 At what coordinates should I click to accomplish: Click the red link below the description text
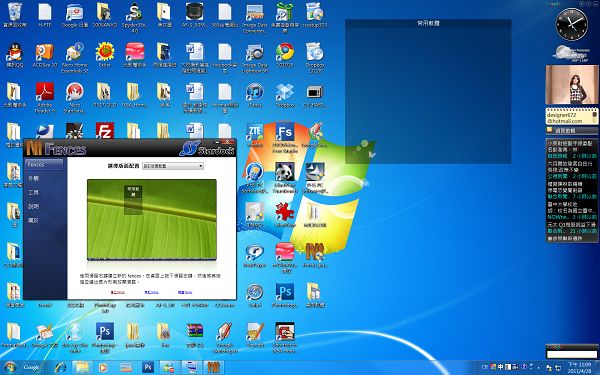click(x=117, y=292)
